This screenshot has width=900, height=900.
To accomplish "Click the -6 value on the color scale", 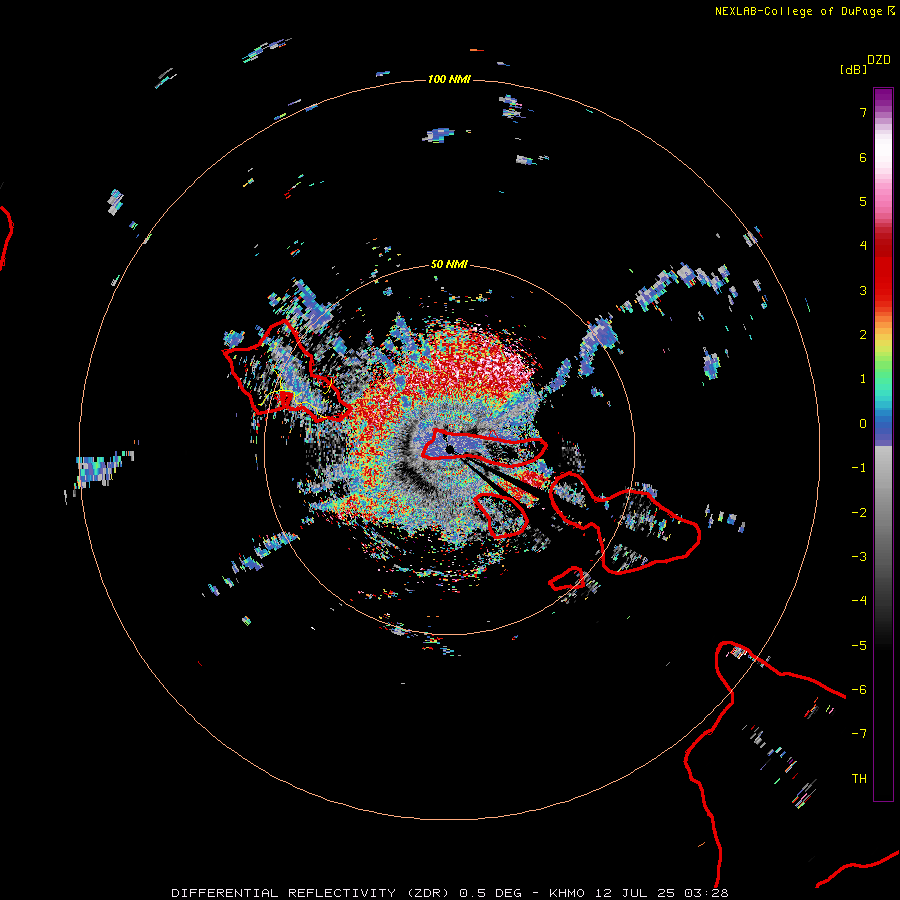I will click(859, 690).
